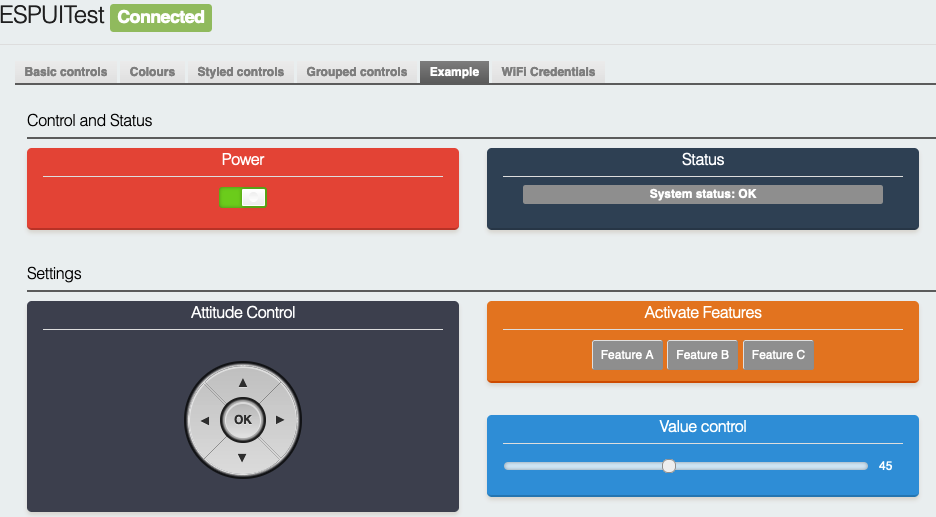
Task: Toggle the Power switch off
Action: click(243, 197)
